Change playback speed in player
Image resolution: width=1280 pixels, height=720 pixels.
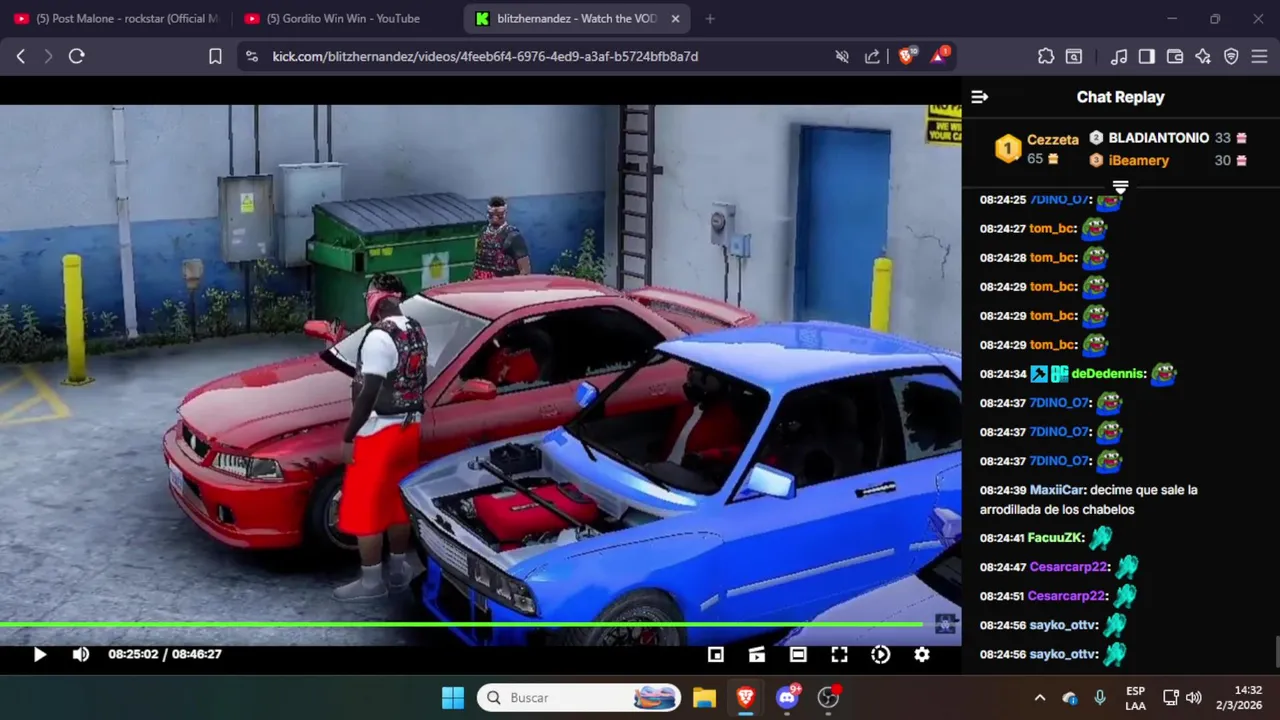(x=880, y=655)
